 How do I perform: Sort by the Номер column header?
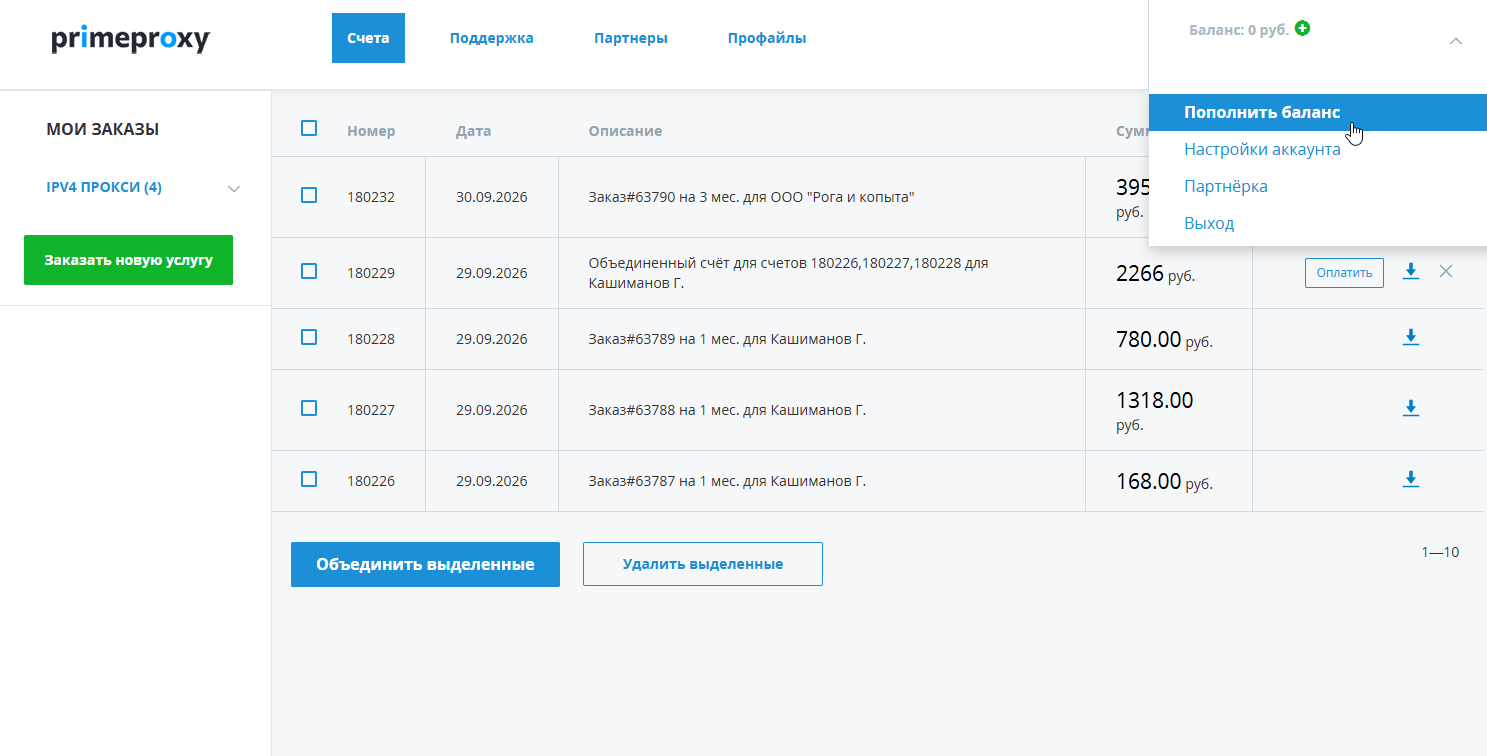coord(371,131)
